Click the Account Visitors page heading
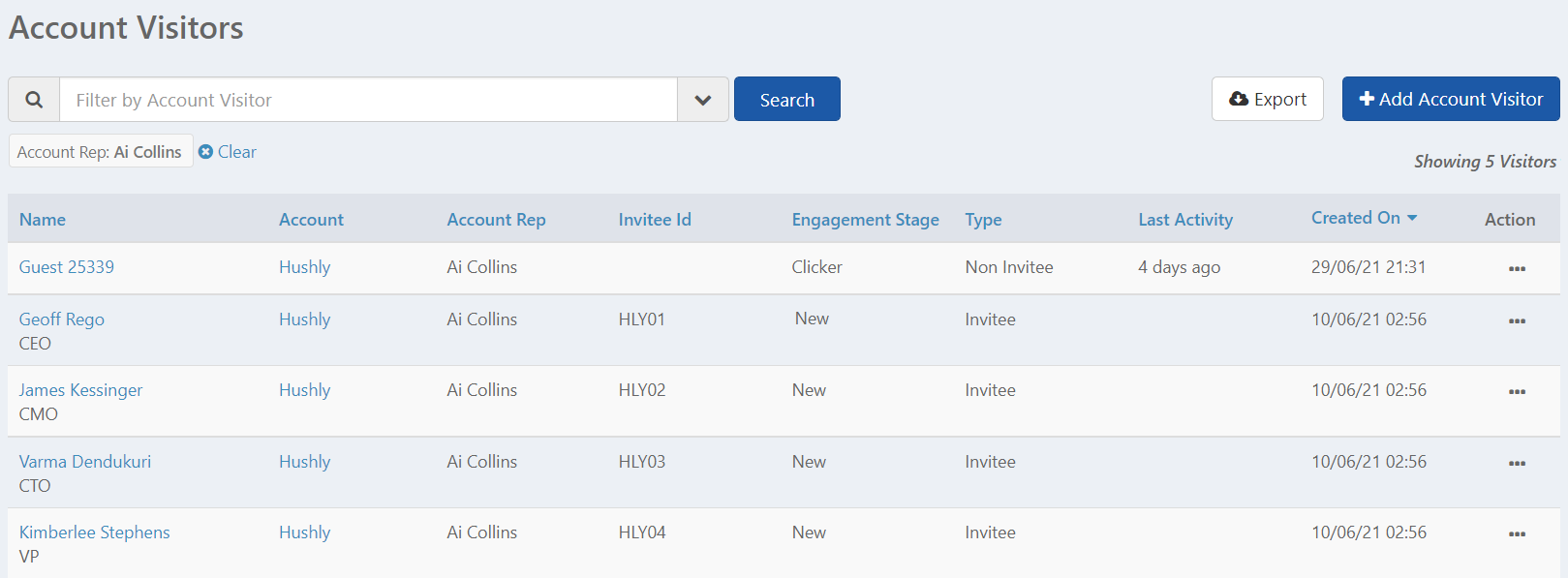The image size is (1568, 578). click(x=126, y=28)
